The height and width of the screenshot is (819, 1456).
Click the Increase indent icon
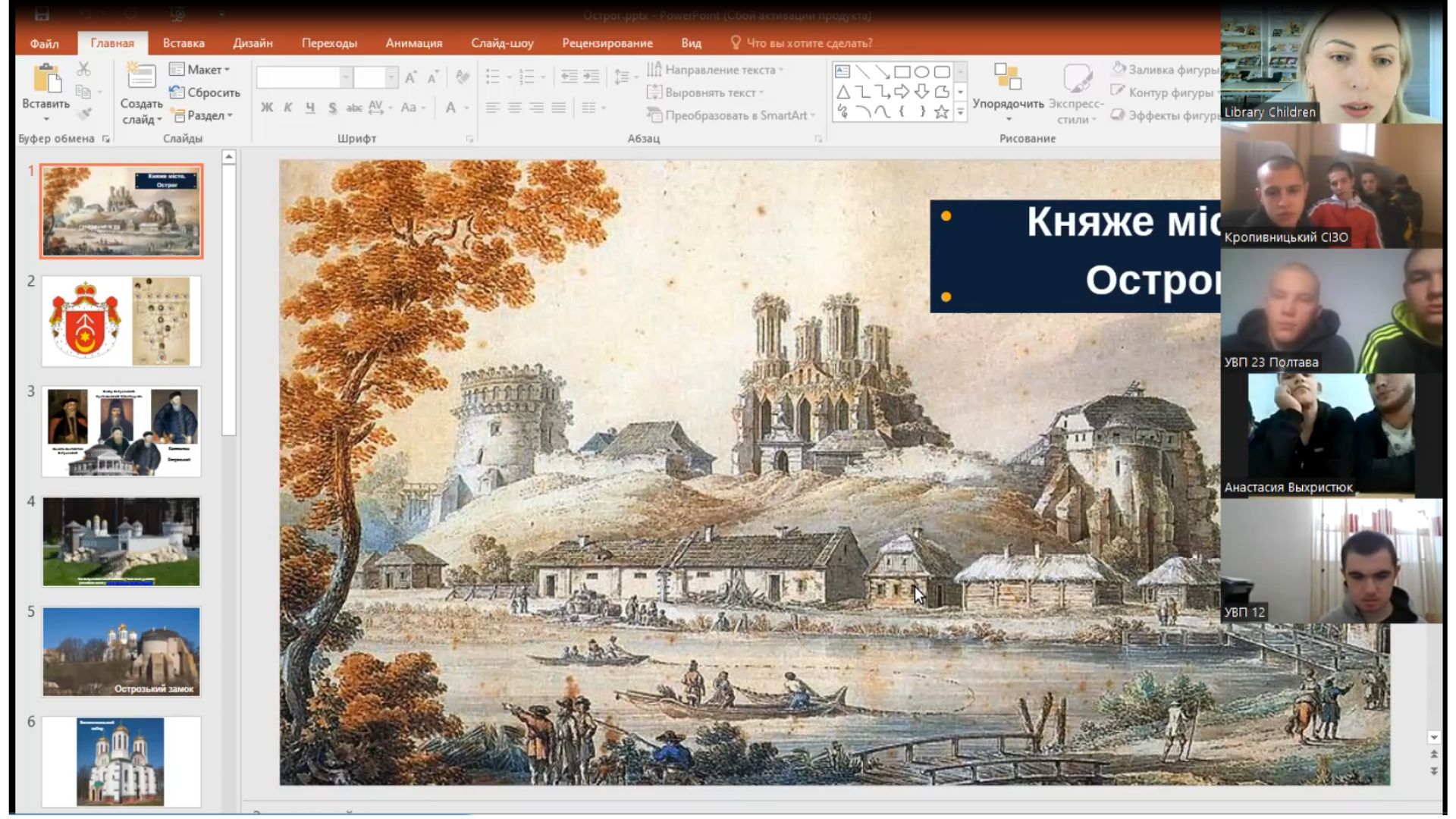(x=591, y=77)
